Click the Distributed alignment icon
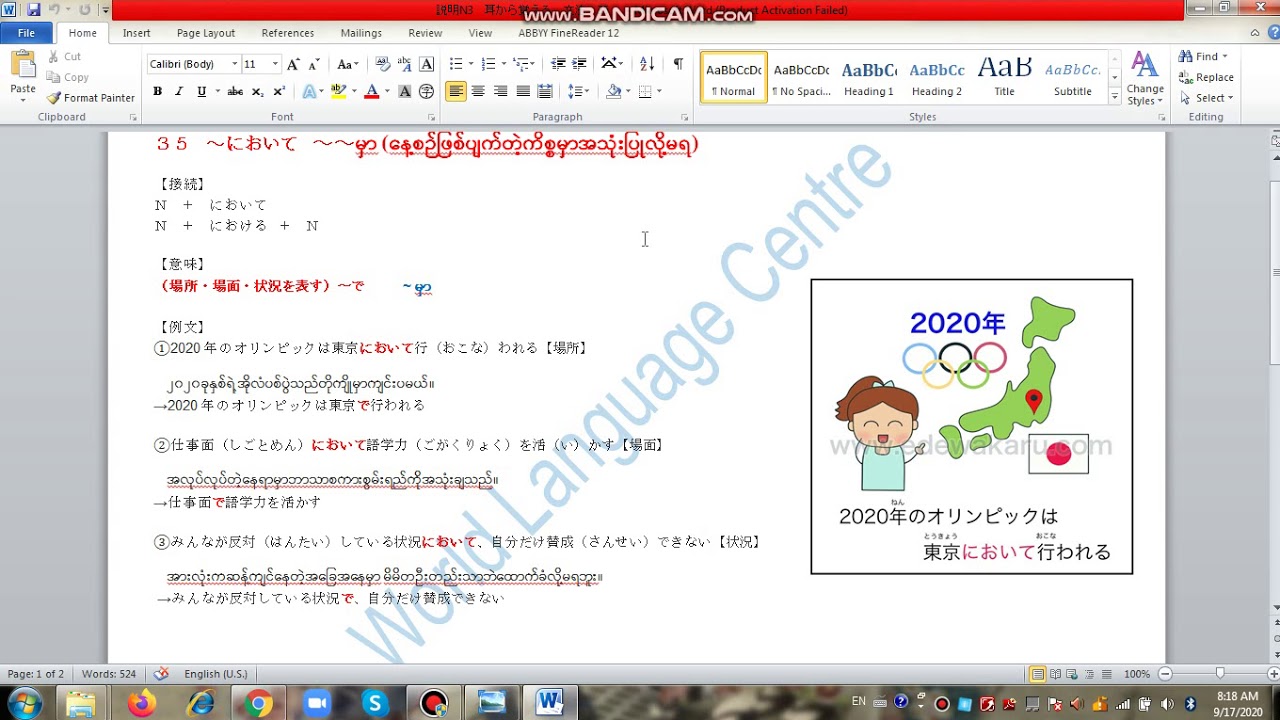The height and width of the screenshot is (720, 1280). coord(545,91)
